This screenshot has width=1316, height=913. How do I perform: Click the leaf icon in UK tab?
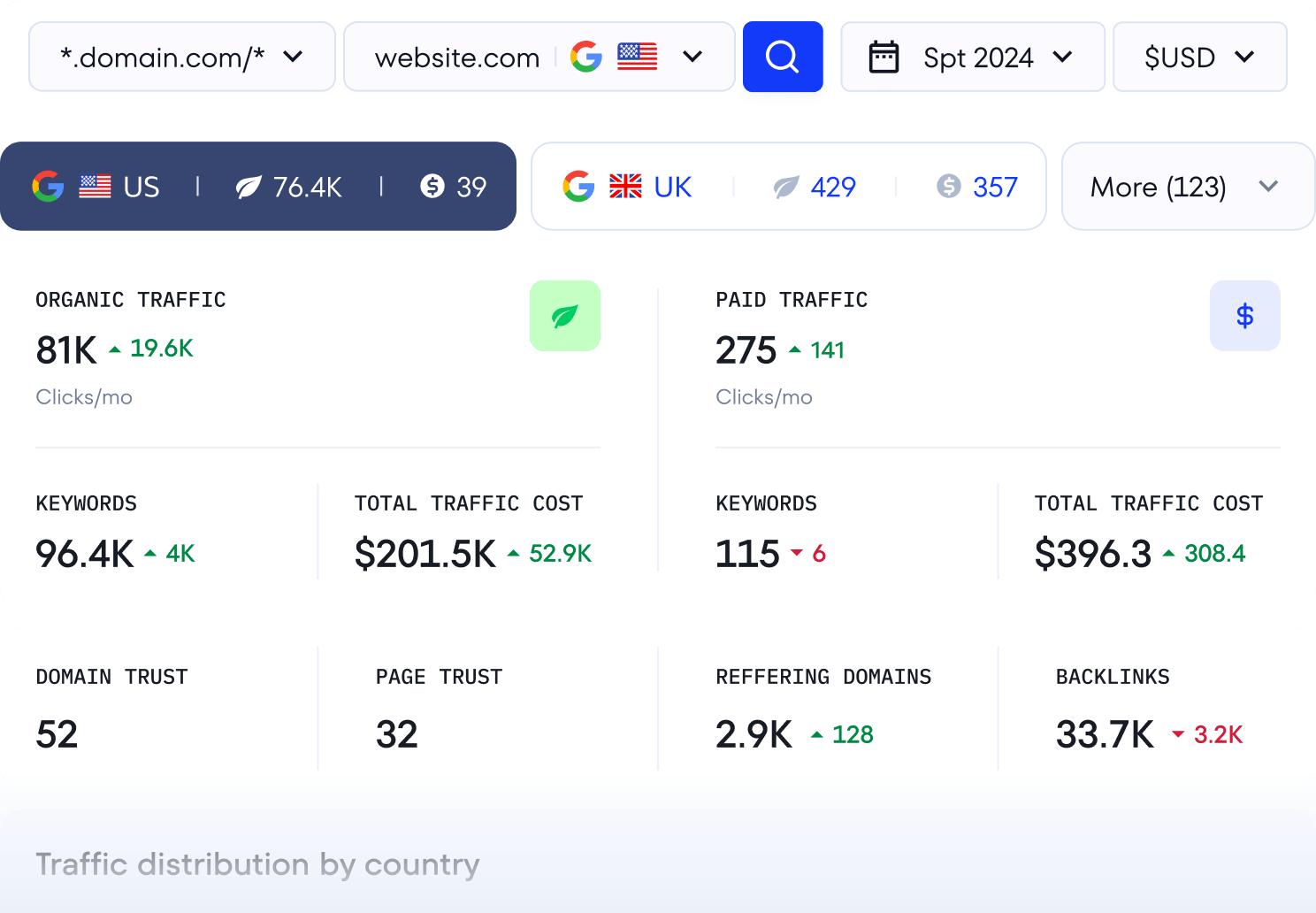coord(786,187)
